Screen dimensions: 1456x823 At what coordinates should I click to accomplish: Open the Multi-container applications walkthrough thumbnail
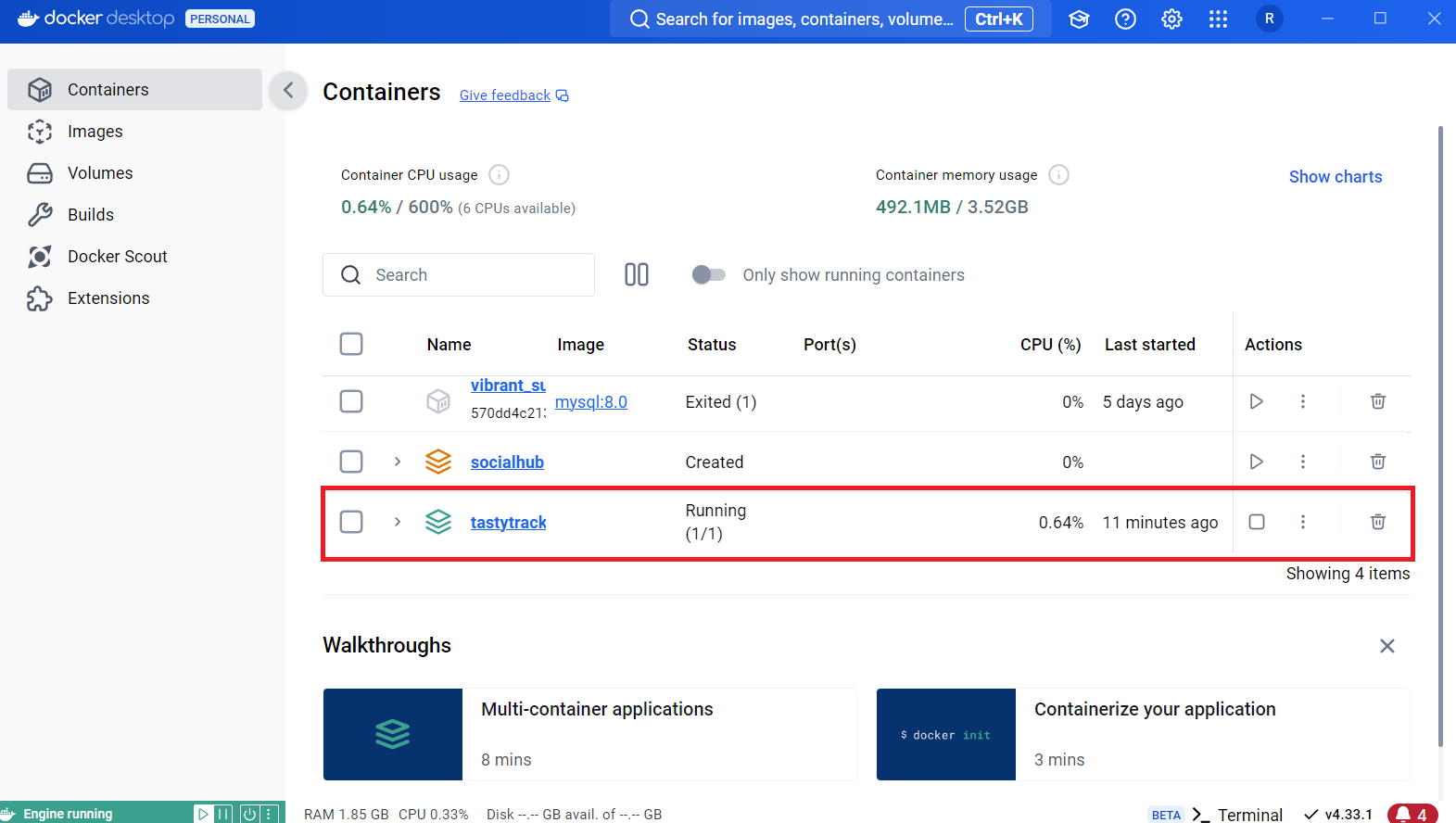(393, 734)
